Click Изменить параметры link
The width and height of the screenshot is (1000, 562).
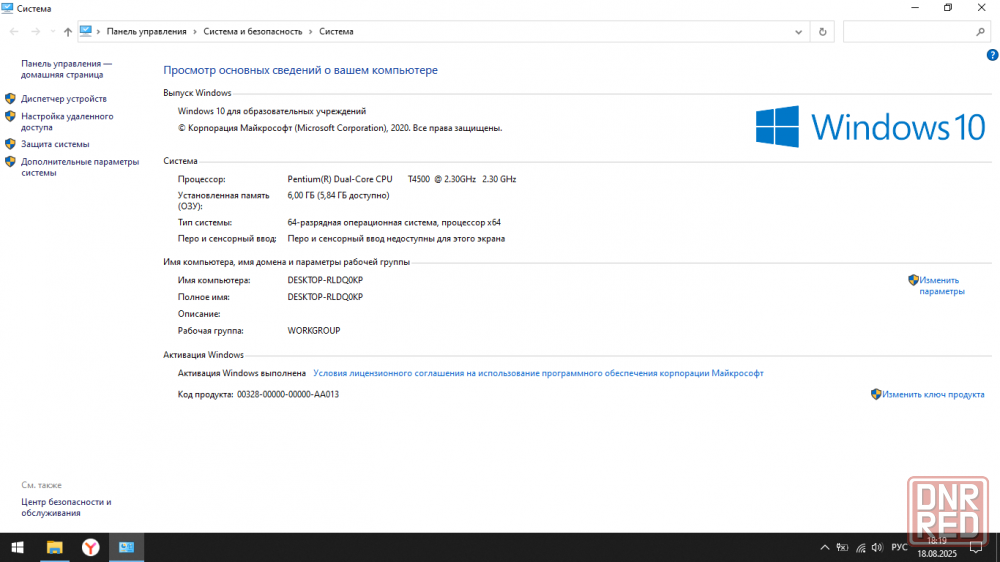coord(941,286)
